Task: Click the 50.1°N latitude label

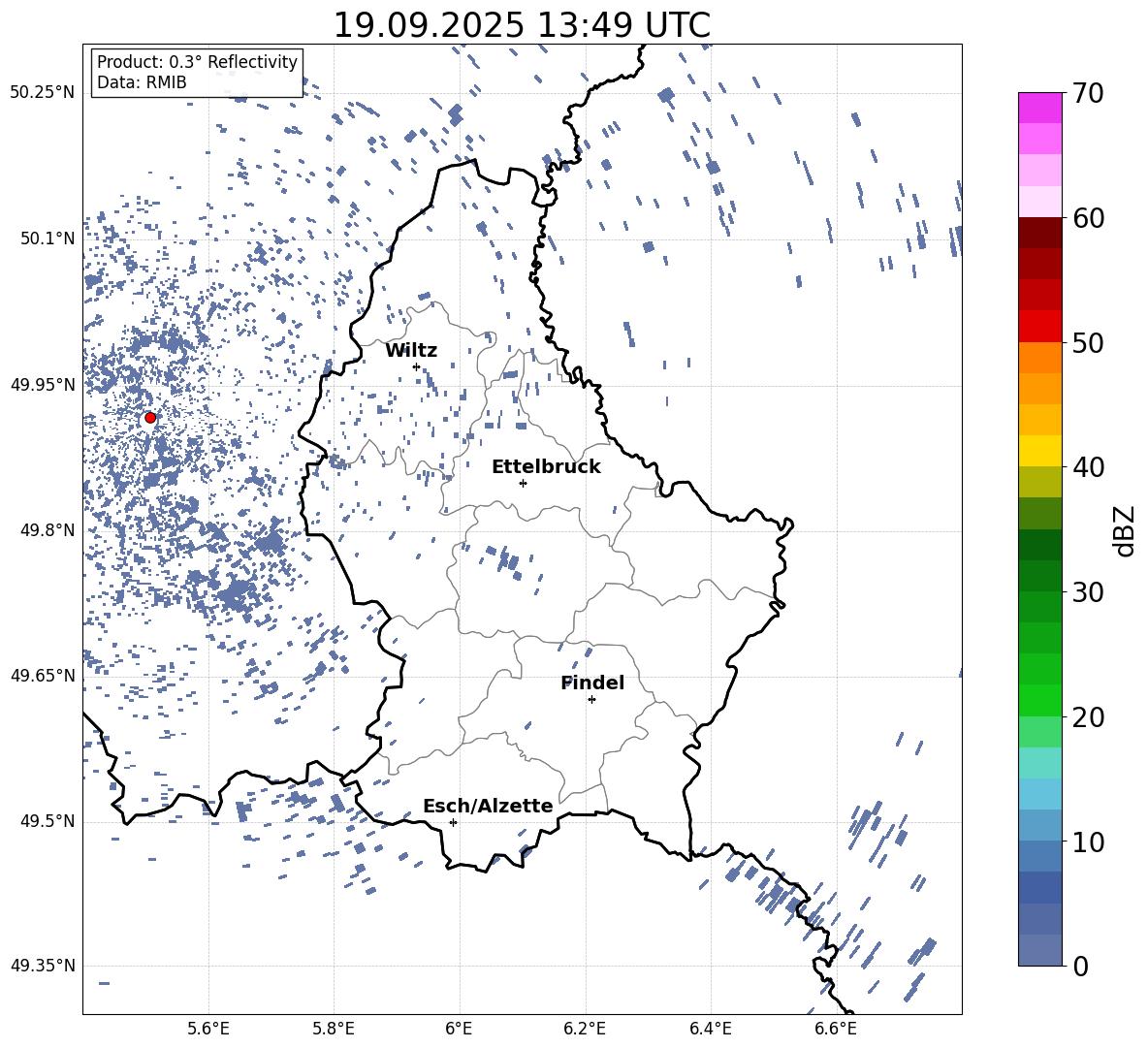Action: [47, 239]
